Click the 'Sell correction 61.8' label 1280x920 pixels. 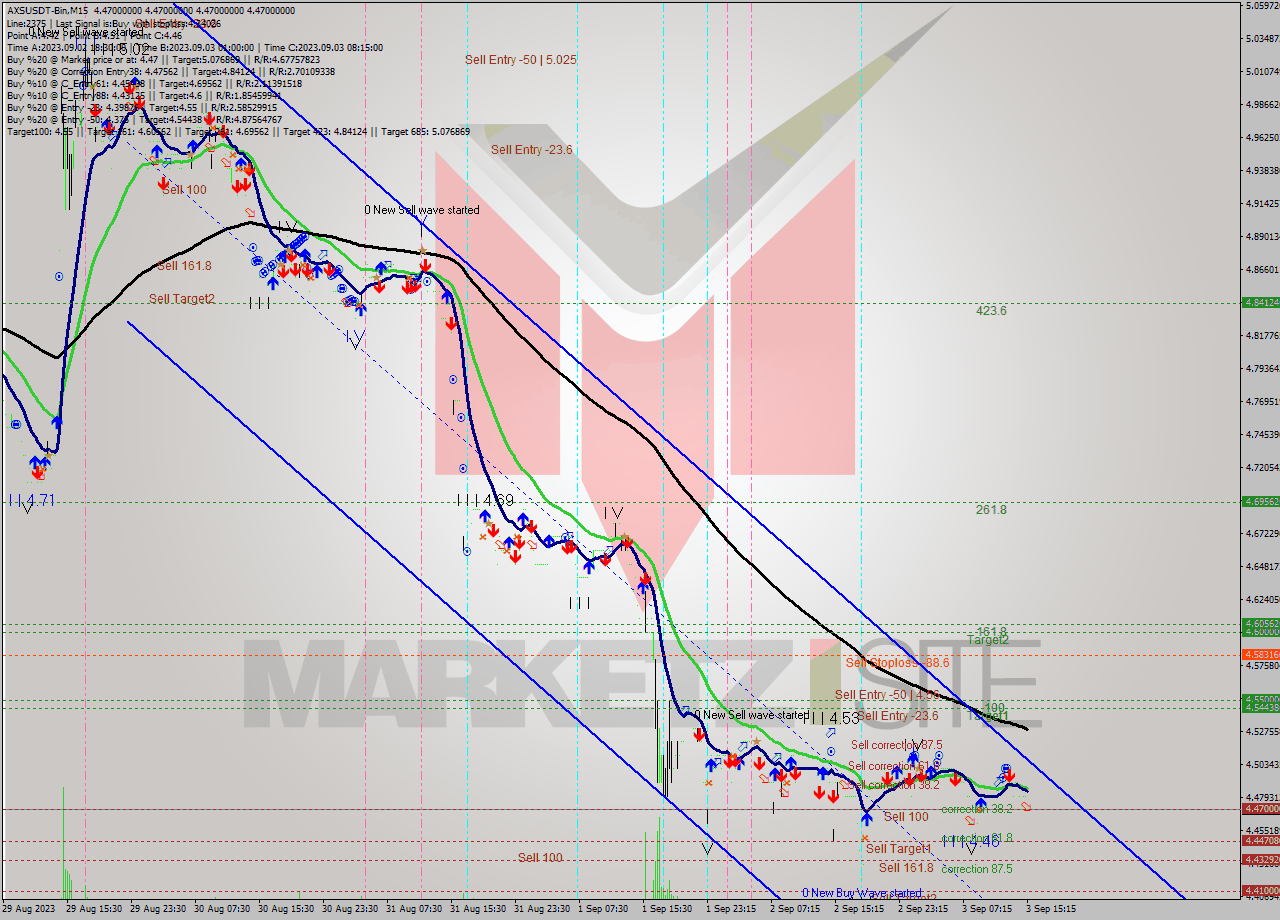(x=893, y=766)
